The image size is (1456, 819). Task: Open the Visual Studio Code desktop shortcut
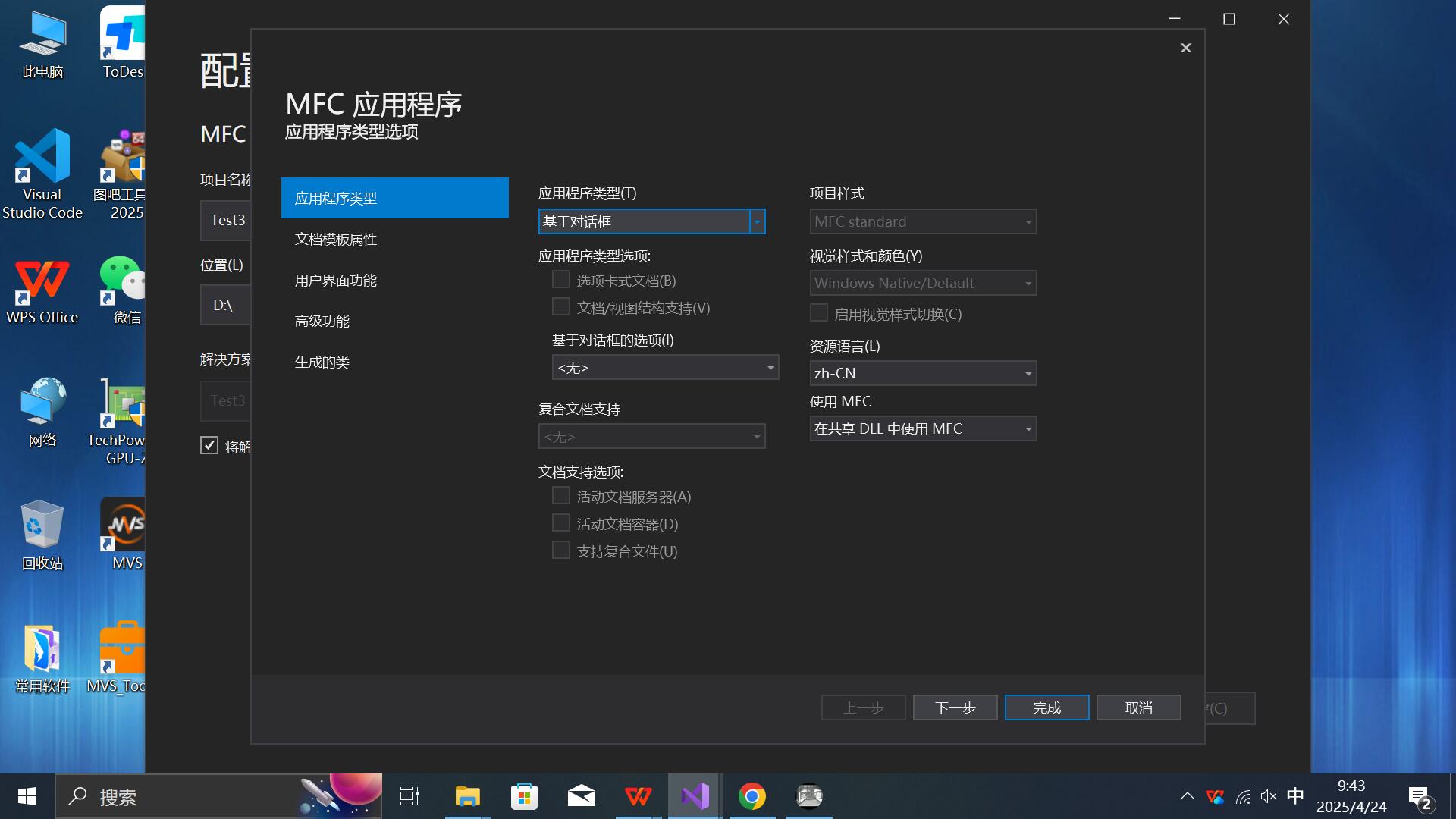(x=42, y=174)
